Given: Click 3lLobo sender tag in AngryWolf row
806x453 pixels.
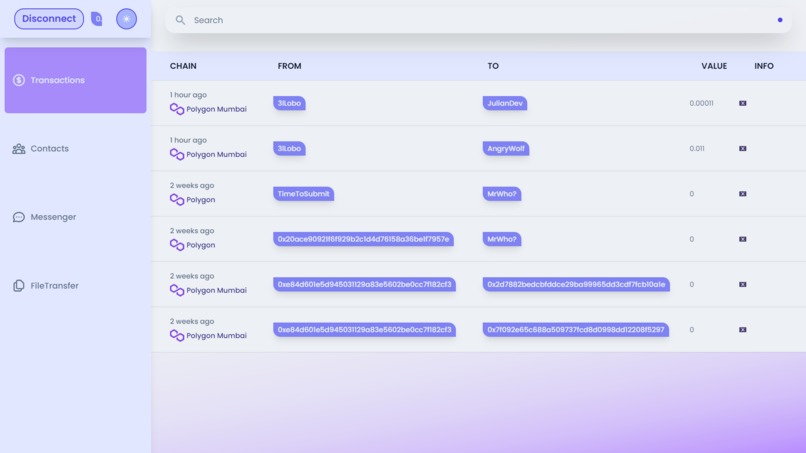Looking at the screenshot, I should [289, 149].
